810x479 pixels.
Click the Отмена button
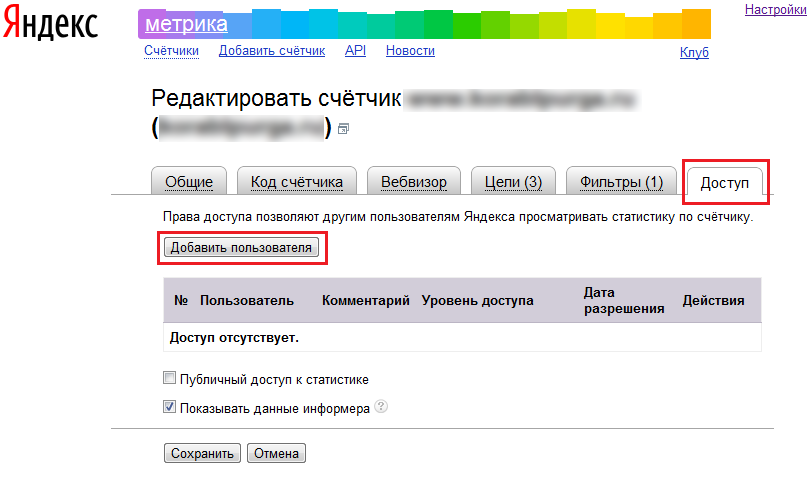pos(276,453)
